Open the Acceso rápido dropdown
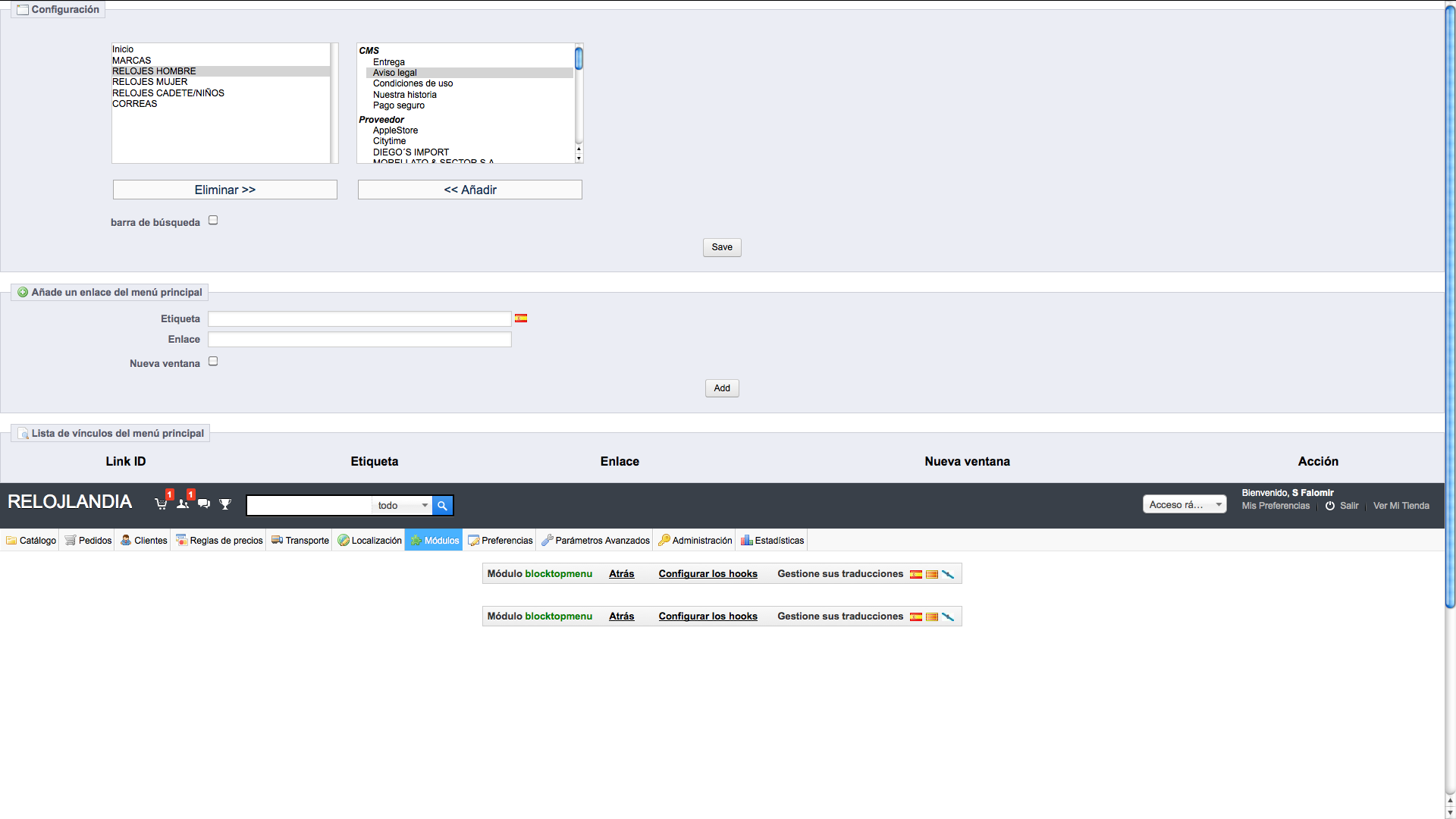Screen dimensions: 1456x819 [1184, 505]
